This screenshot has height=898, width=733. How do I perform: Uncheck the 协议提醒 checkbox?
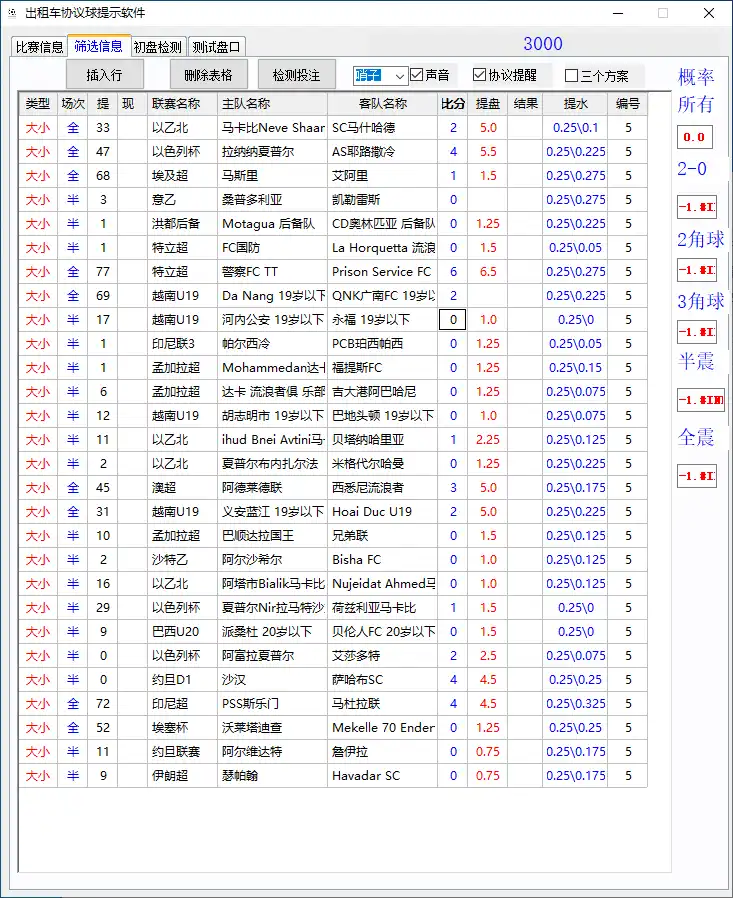[x=479, y=75]
